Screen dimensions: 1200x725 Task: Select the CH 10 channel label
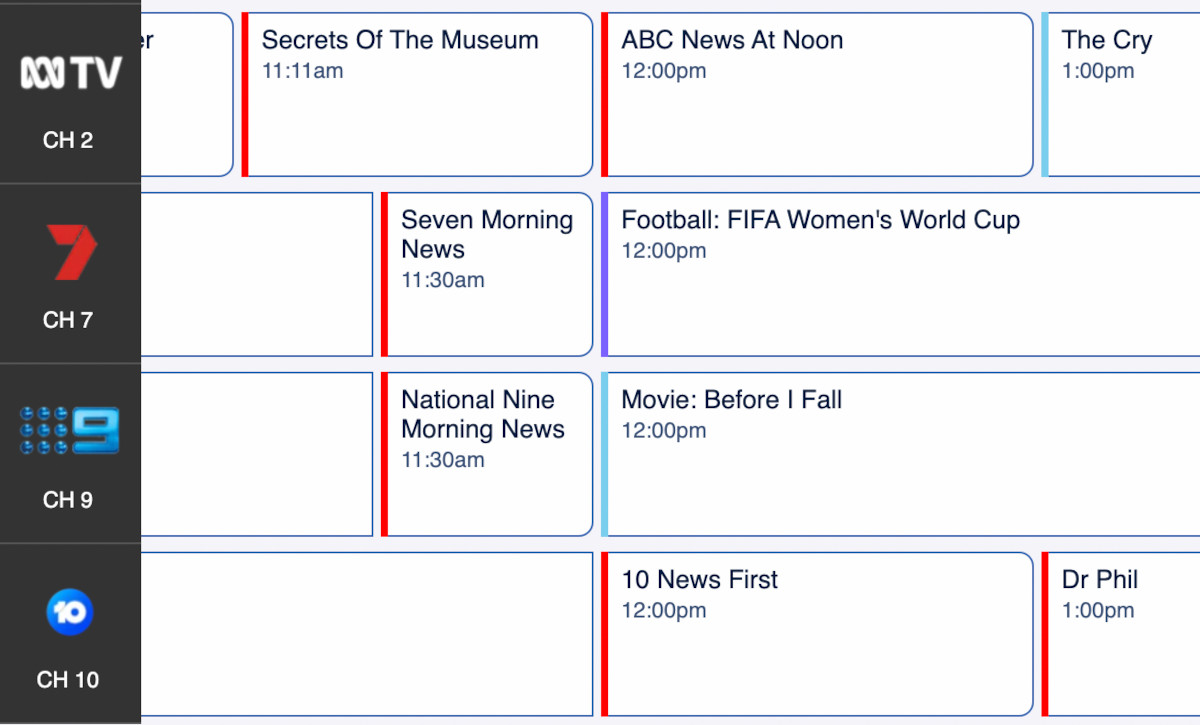tap(67, 680)
